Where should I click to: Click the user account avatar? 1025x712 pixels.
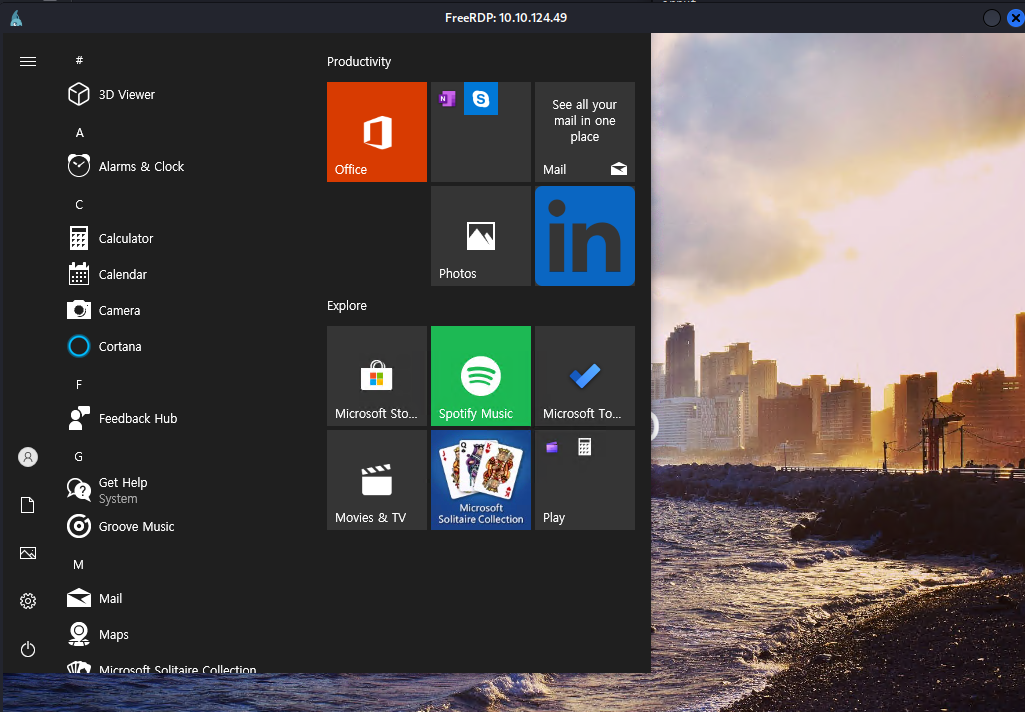28,457
